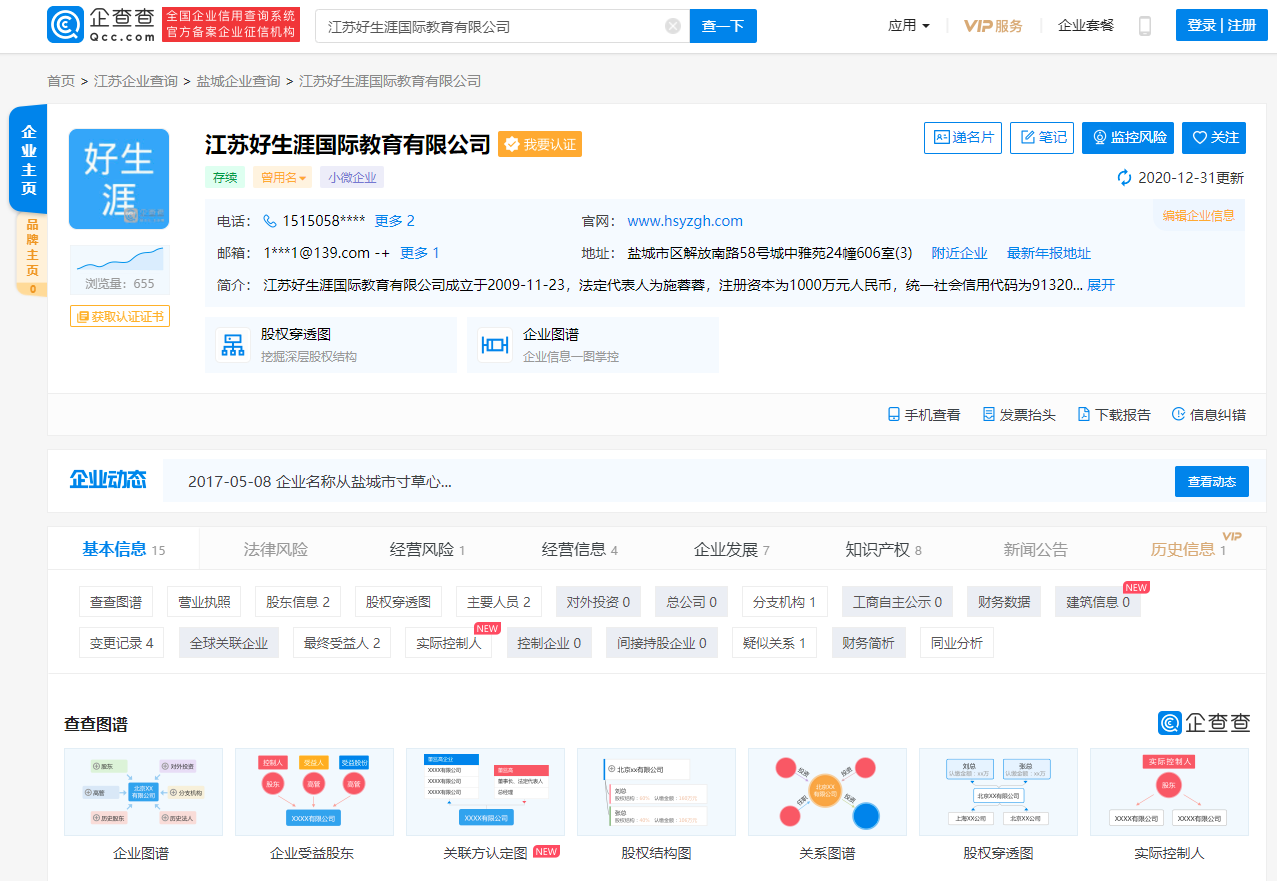Click 附近企业 link
This screenshot has width=1277, height=881.
(959, 253)
